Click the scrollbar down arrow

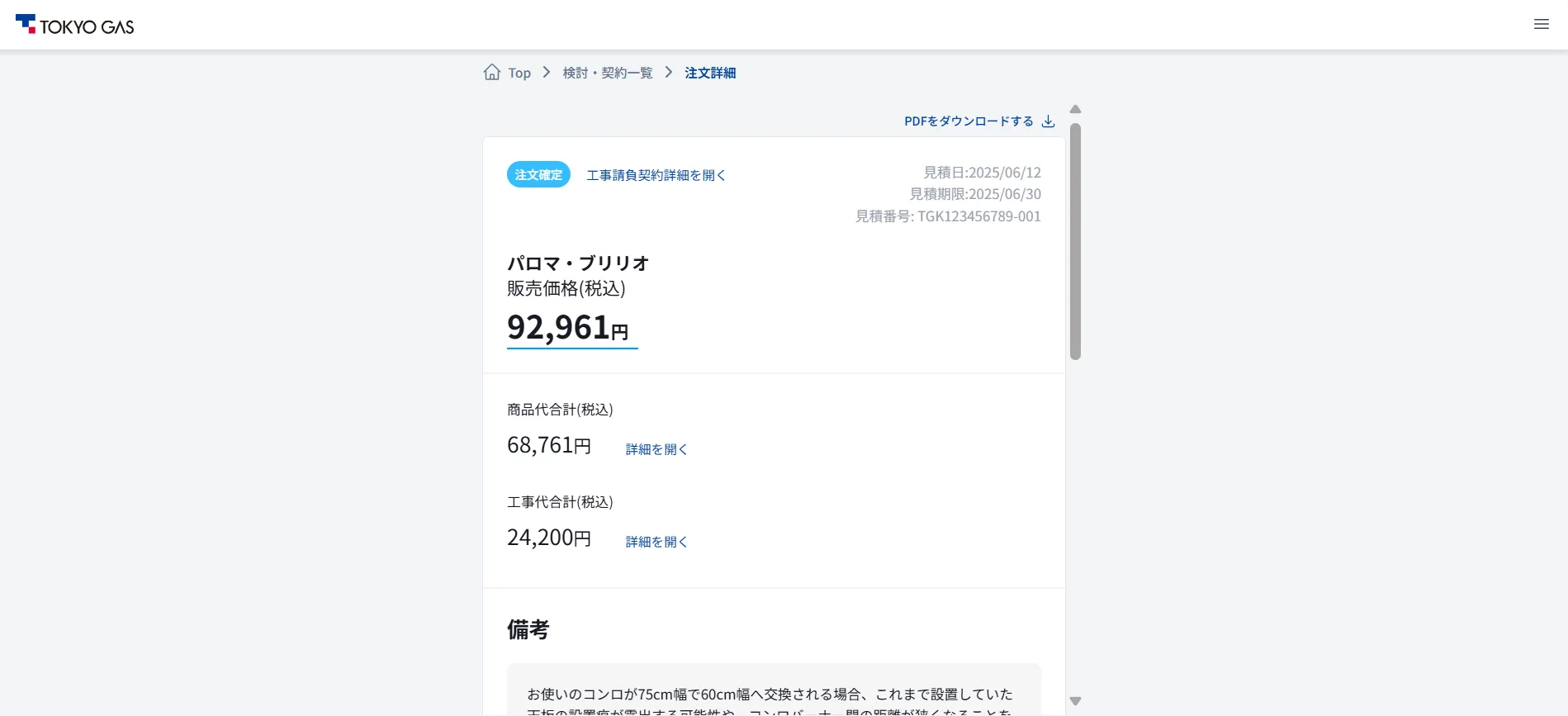point(1075,701)
